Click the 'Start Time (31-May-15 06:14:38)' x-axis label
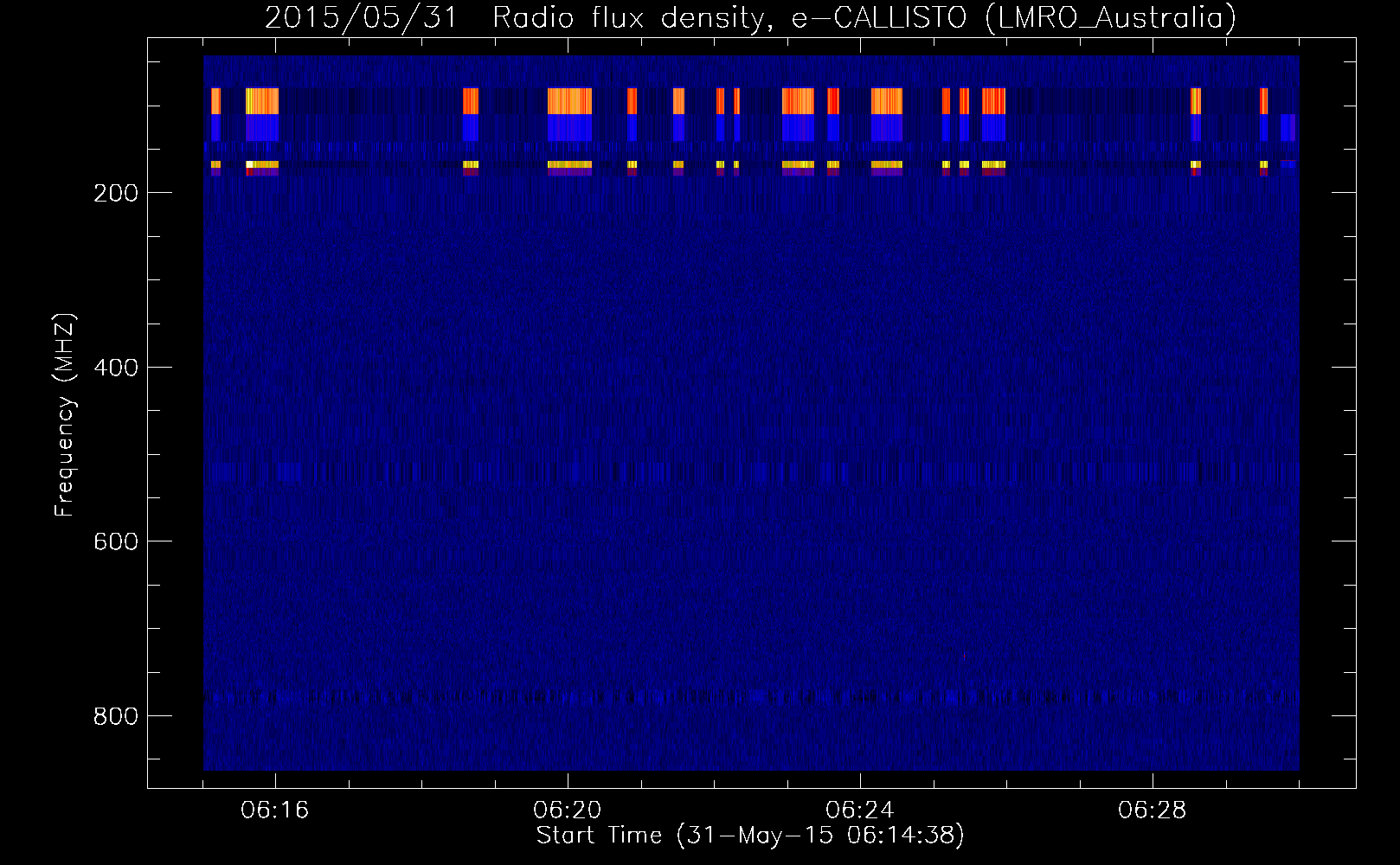Image resolution: width=1400 pixels, height=865 pixels. (x=750, y=836)
